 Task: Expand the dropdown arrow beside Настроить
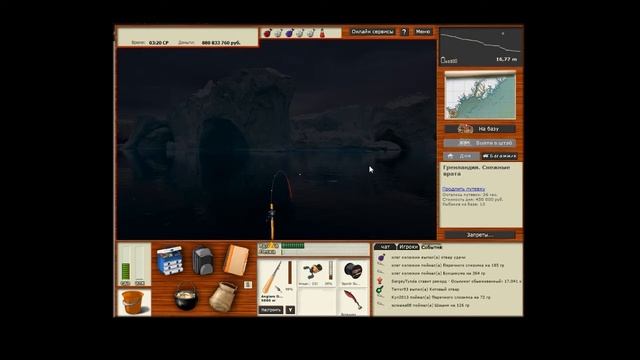tap(290, 310)
